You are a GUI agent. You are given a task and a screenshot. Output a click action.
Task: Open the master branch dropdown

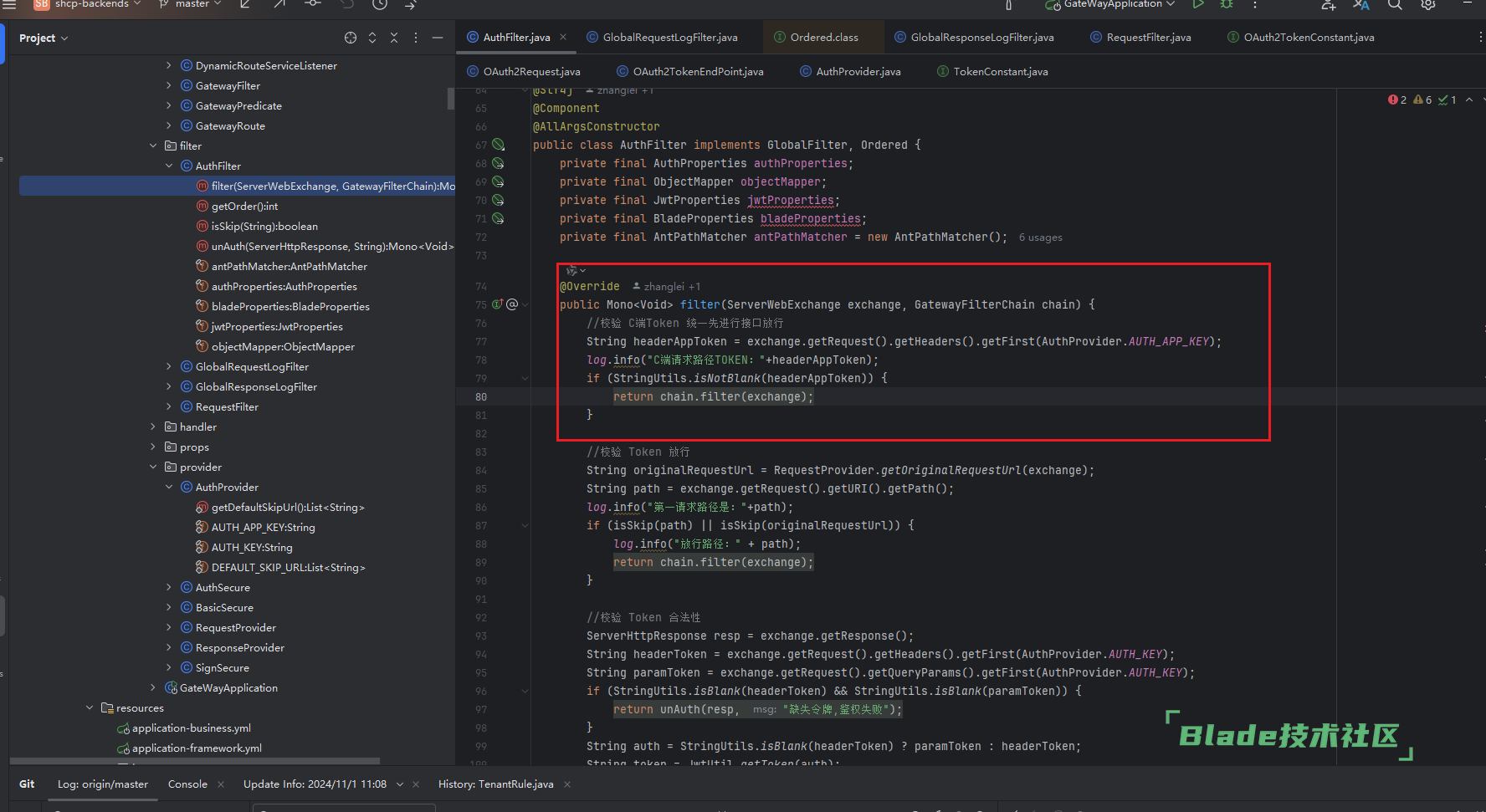click(x=191, y=4)
